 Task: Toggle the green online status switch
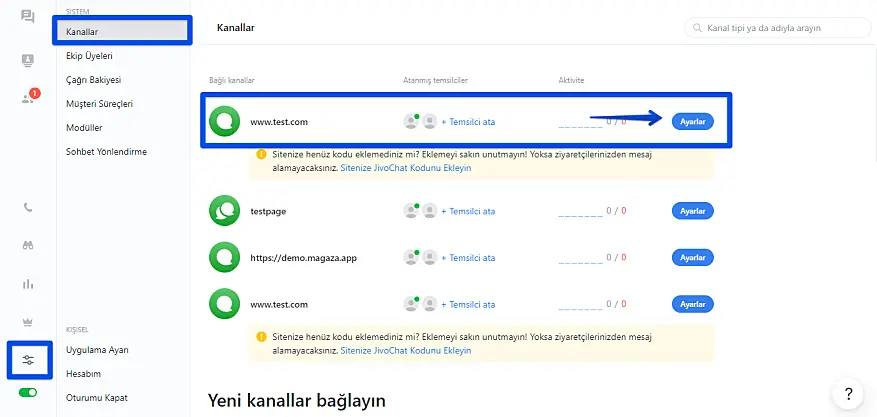click(x=28, y=393)
